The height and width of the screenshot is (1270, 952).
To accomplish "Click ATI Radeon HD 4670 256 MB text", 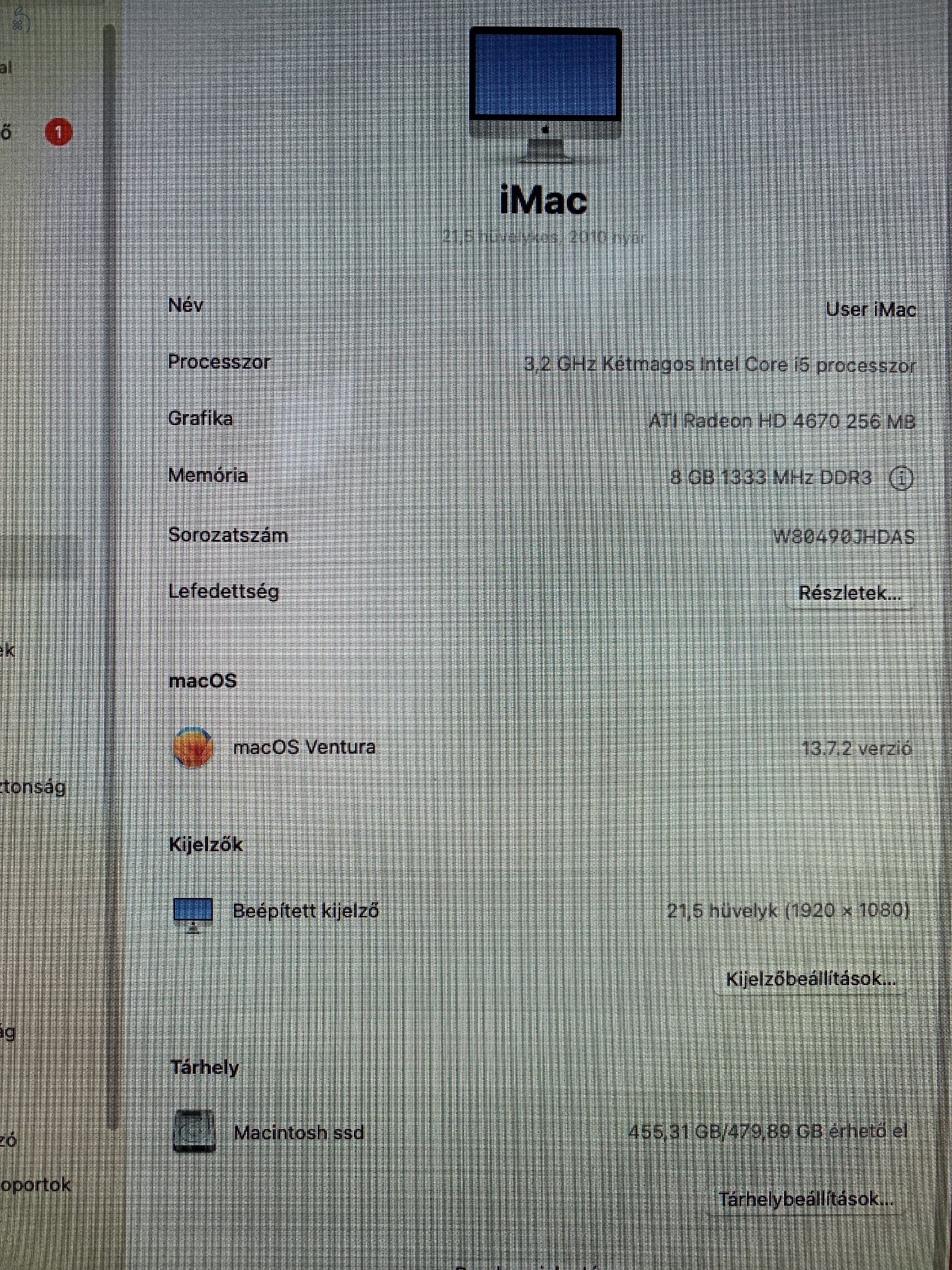I will tap(781, 421).
